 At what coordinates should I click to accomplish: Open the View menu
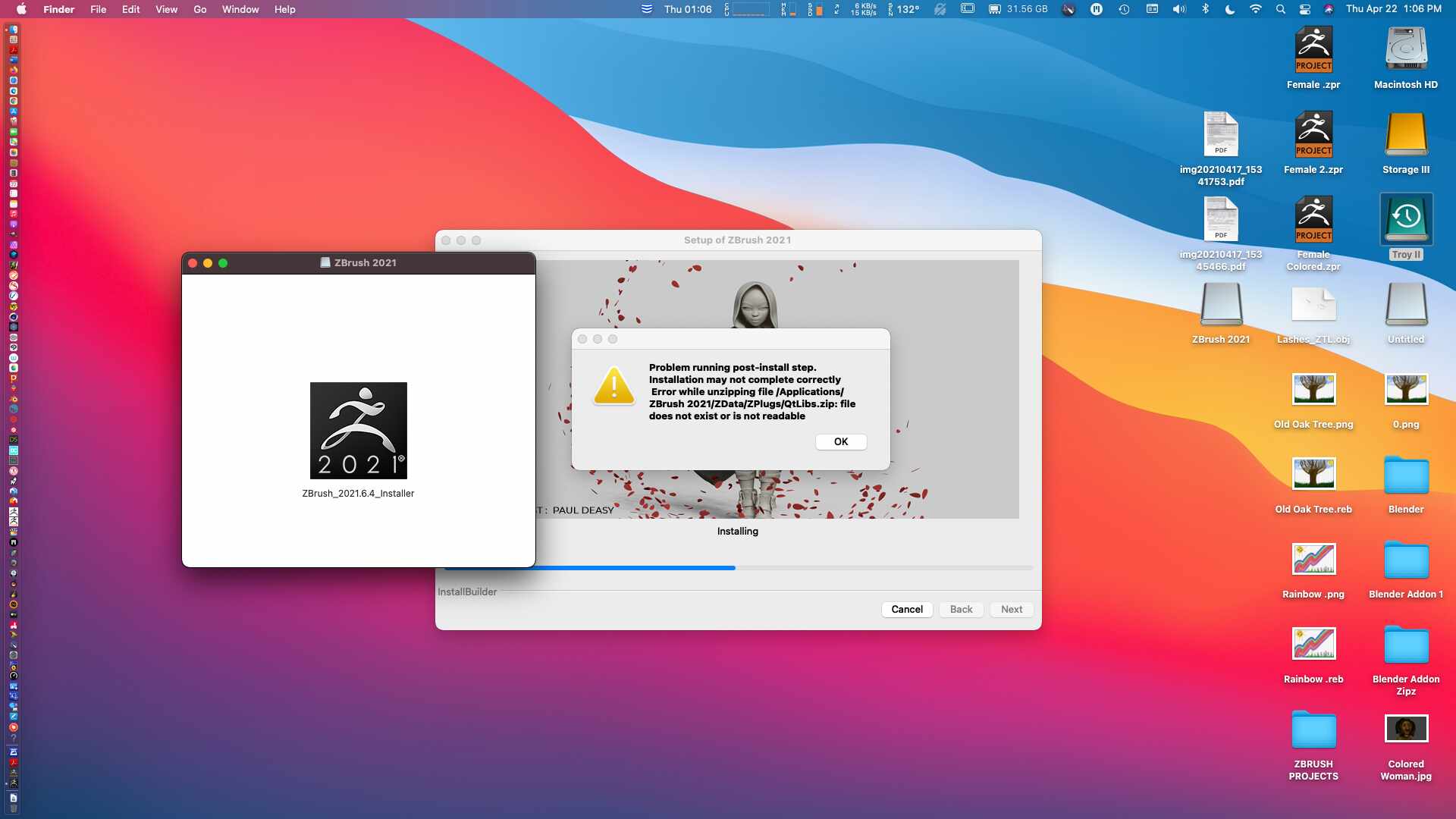coord(166,9)
